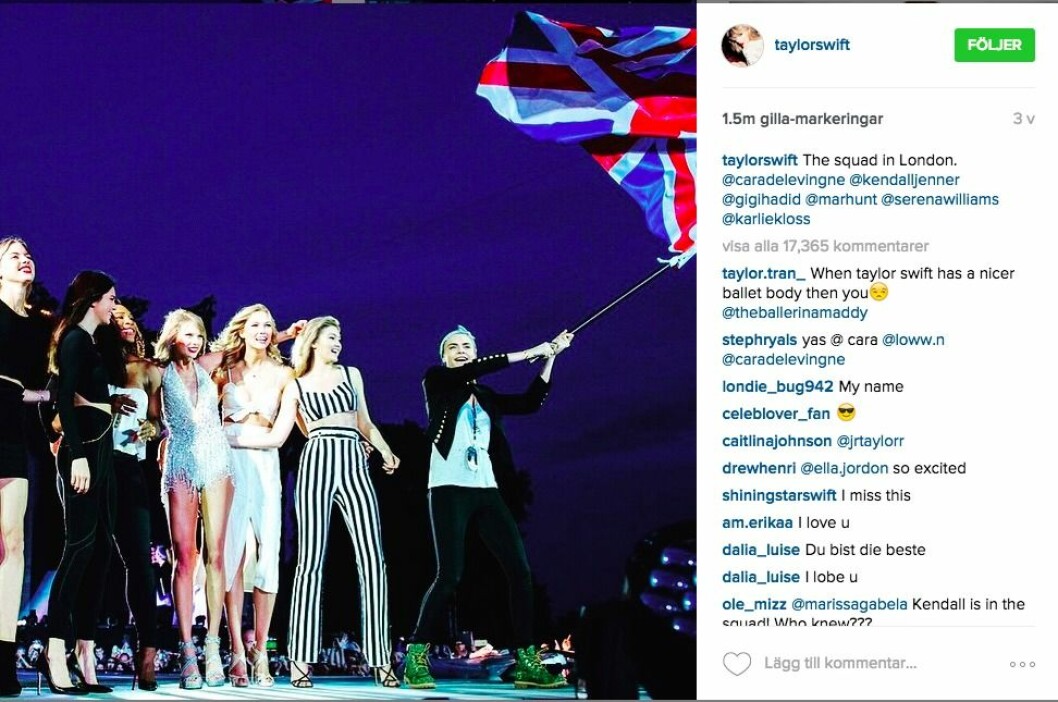
Task: Click the 3 v post timestamp
Action: coord(1023,119)
